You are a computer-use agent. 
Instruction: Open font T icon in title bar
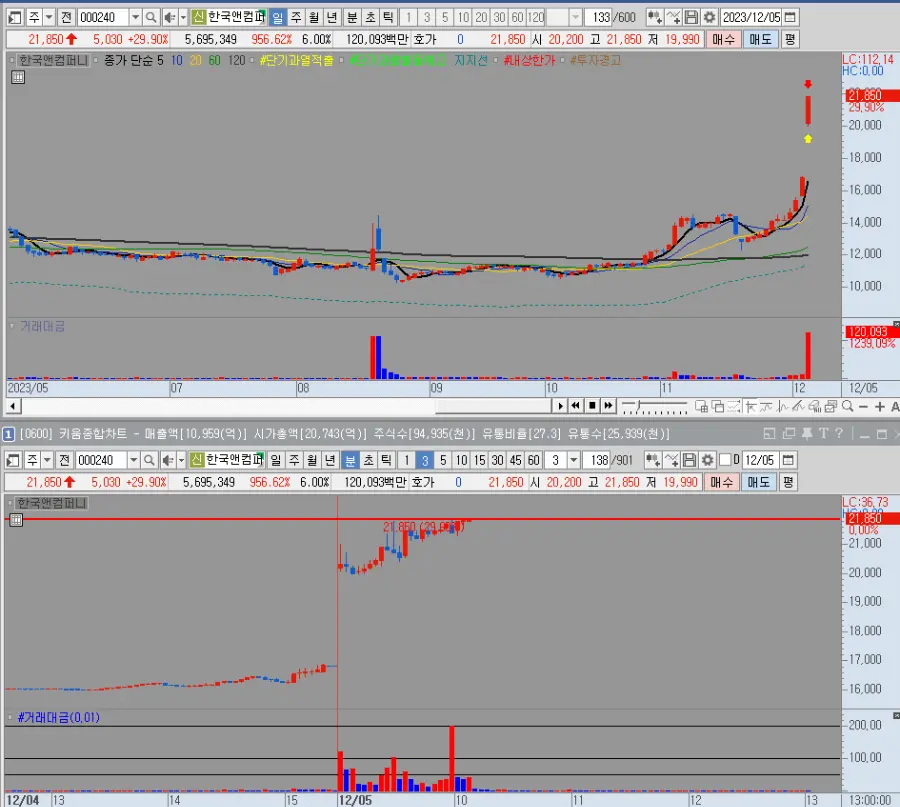(824, 434)
